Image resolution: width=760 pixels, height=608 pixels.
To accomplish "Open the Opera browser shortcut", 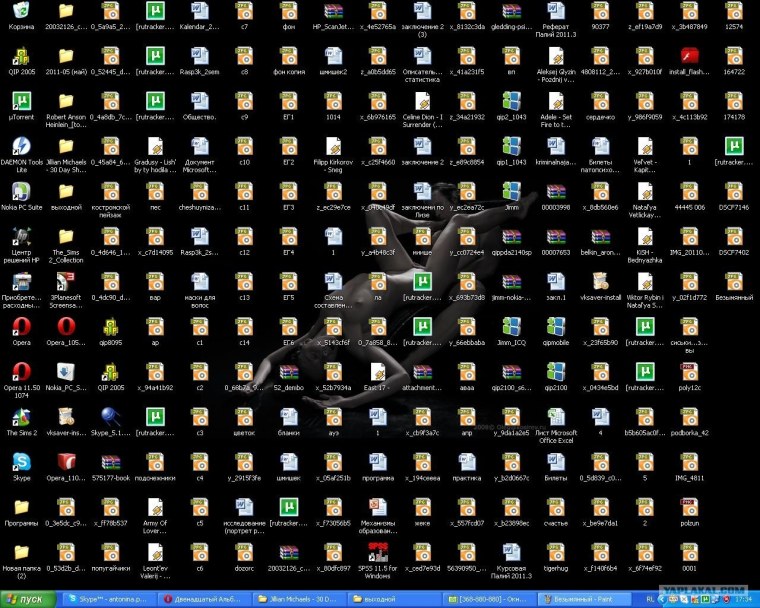I will [x=21, y=326].
